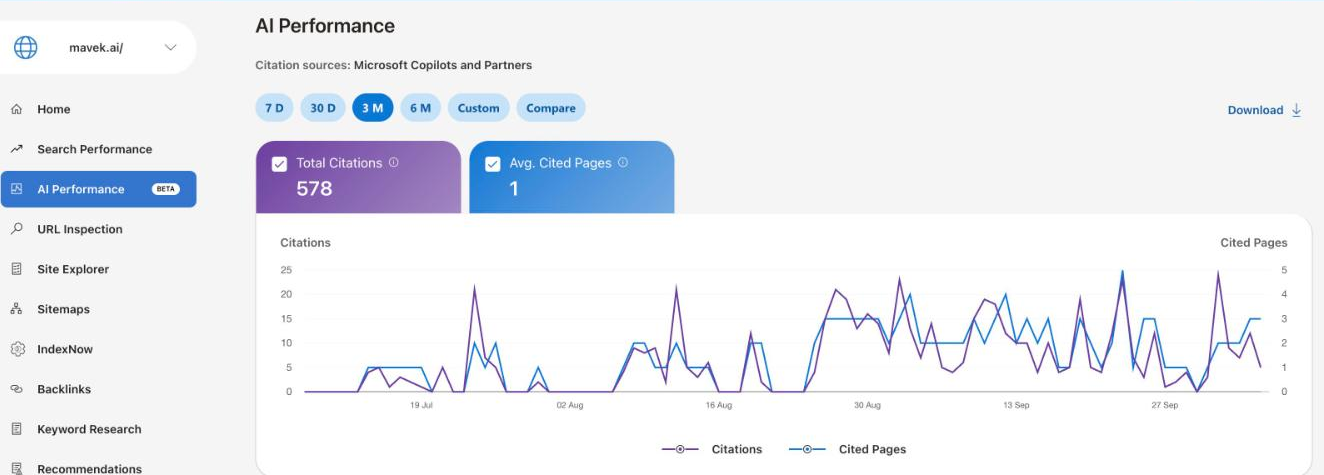Click the AI Performance sidebar icon
Image resolution: width=1324 pixels, height=475 pixels.
pos(16,189)
